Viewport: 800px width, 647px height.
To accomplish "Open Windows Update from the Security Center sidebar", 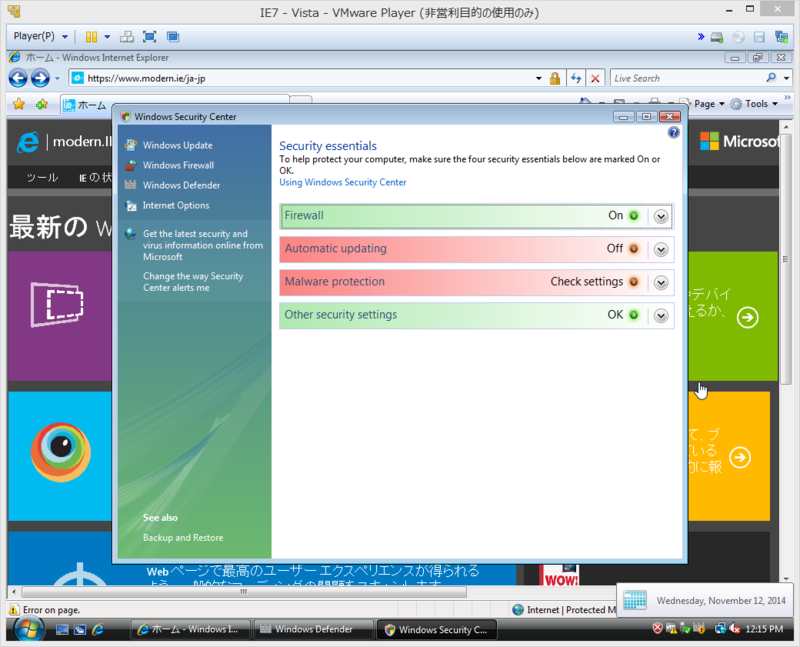I will (x=178, y=145).
